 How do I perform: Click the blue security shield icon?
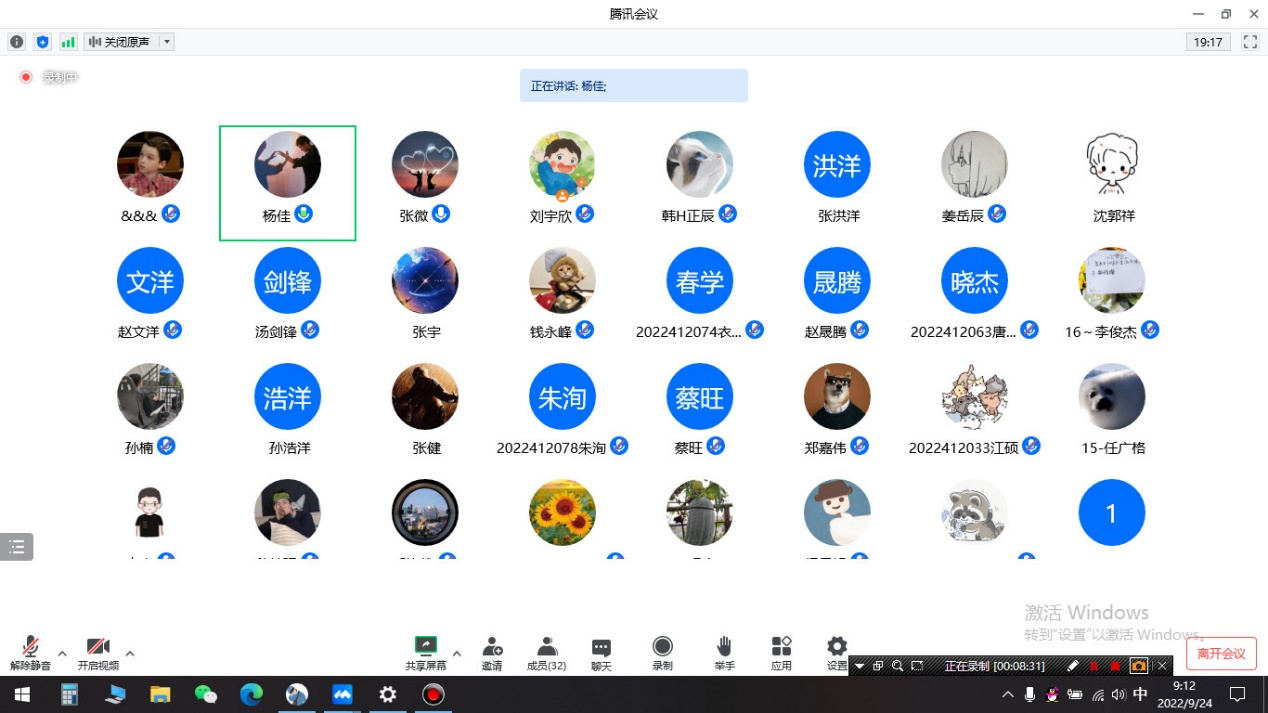[x=42, y=42]
